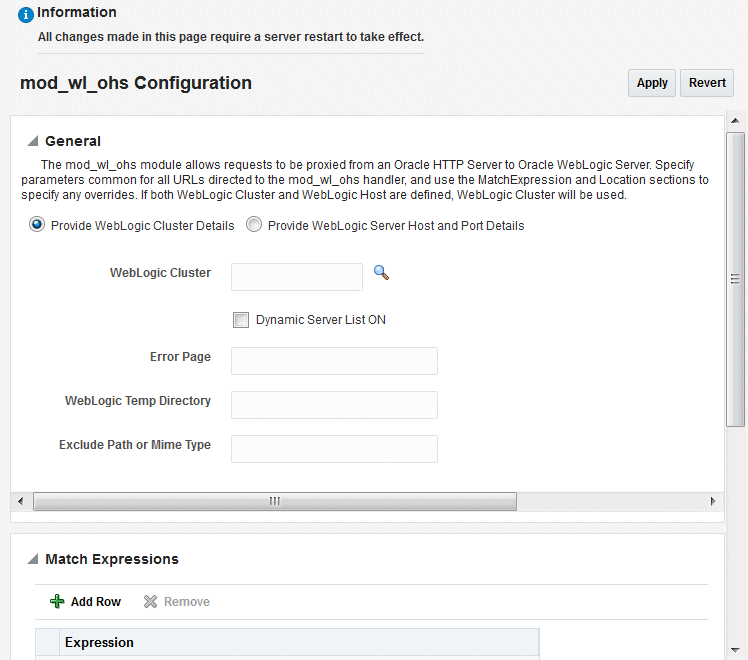Click the vertical scrollbar thumb
Image resolution: width=748 pixels, height=660 pixels.
735,279
